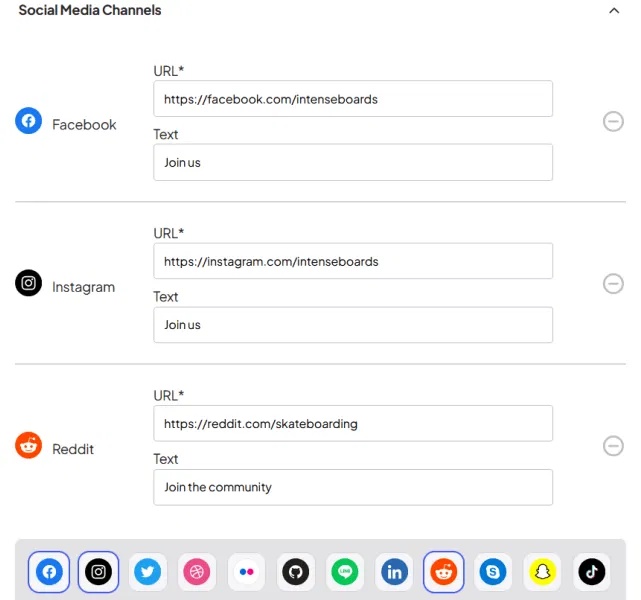Add the Flickr social channel
Viewport: 641px width, 600px height.
[x=246, y=572]
